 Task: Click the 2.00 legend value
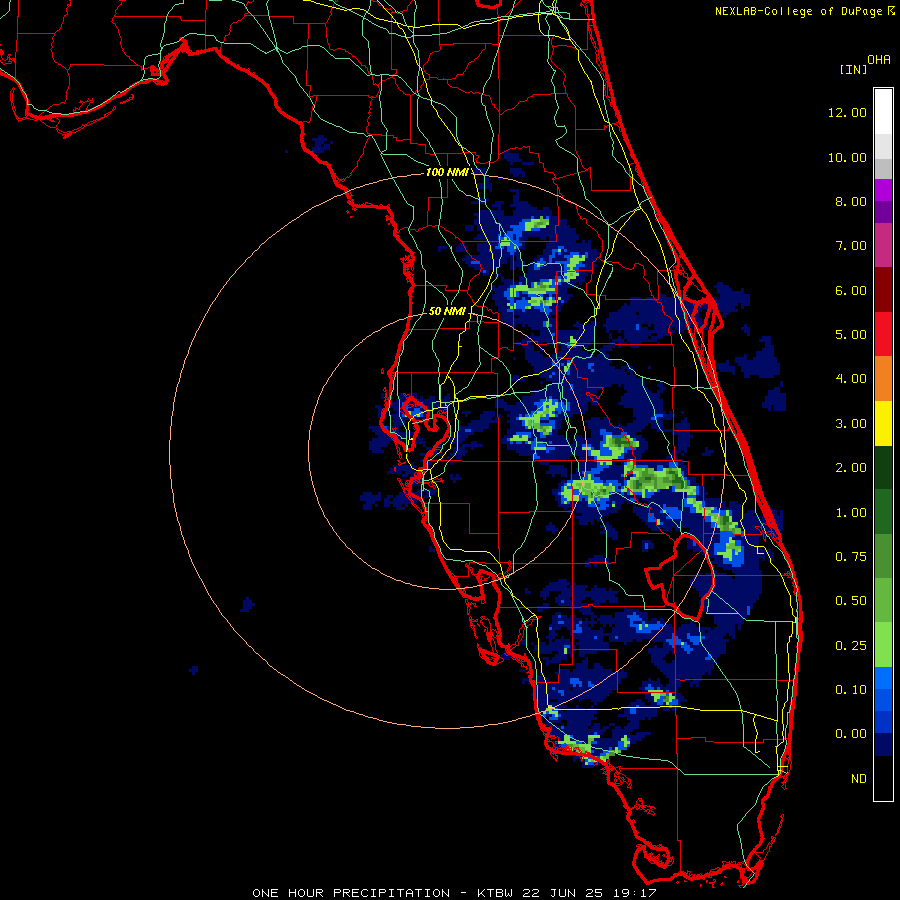point(851,468)
